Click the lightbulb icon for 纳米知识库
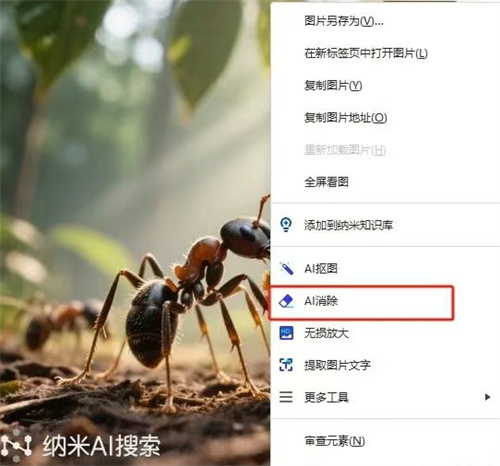500x466 pixels. pos(286,224)
